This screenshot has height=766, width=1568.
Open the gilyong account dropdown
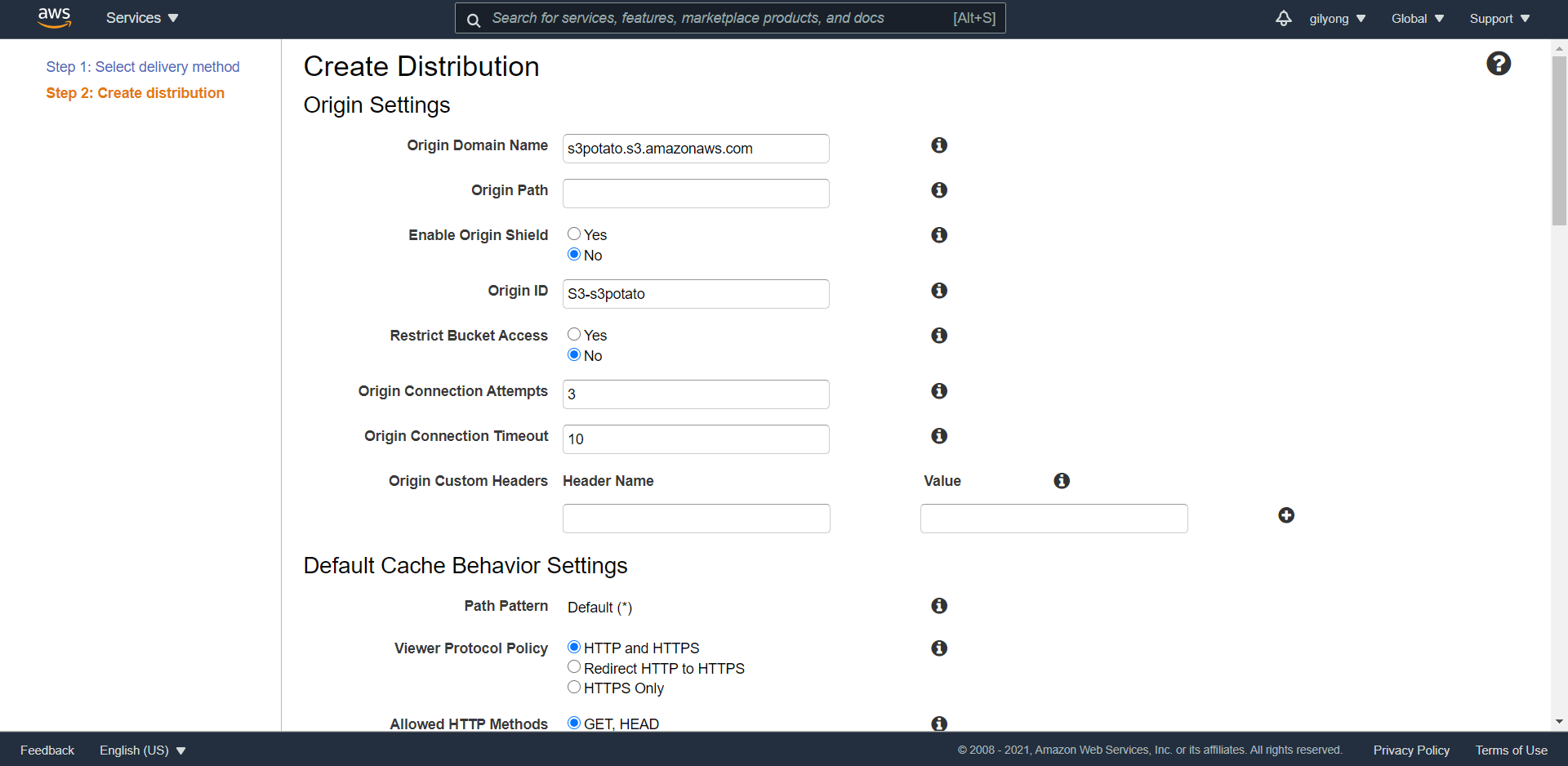tap(1338, 19)
